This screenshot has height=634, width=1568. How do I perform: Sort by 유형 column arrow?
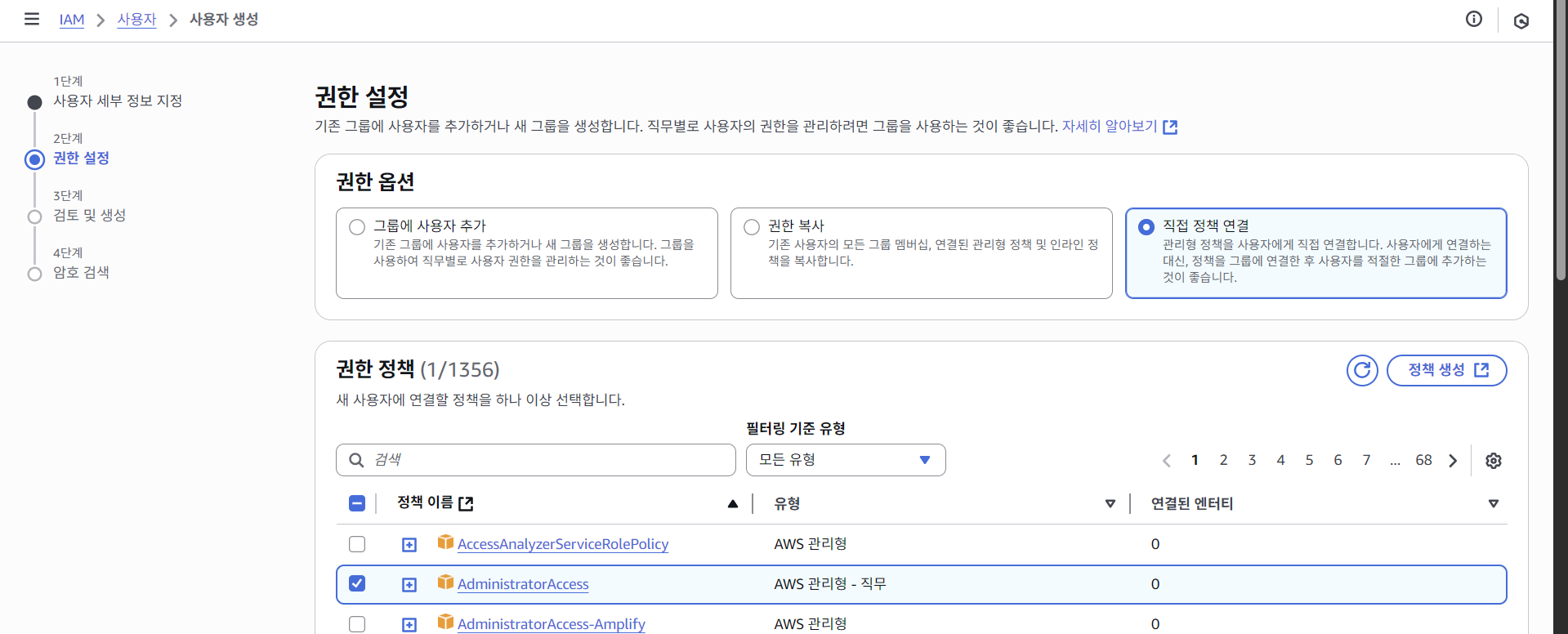click(1110, 504)
